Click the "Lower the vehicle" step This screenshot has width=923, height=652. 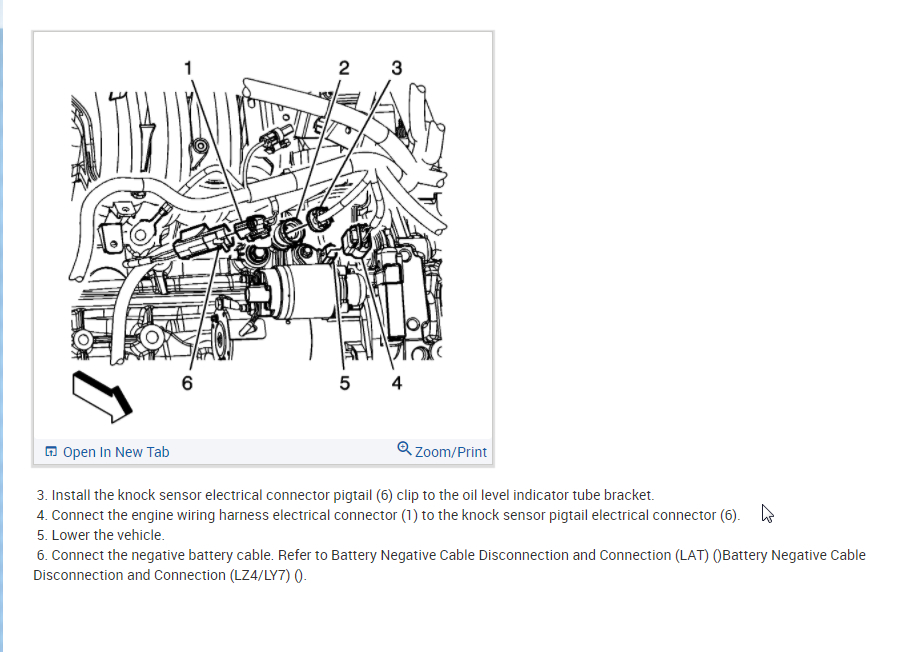[x=101, y=535]
